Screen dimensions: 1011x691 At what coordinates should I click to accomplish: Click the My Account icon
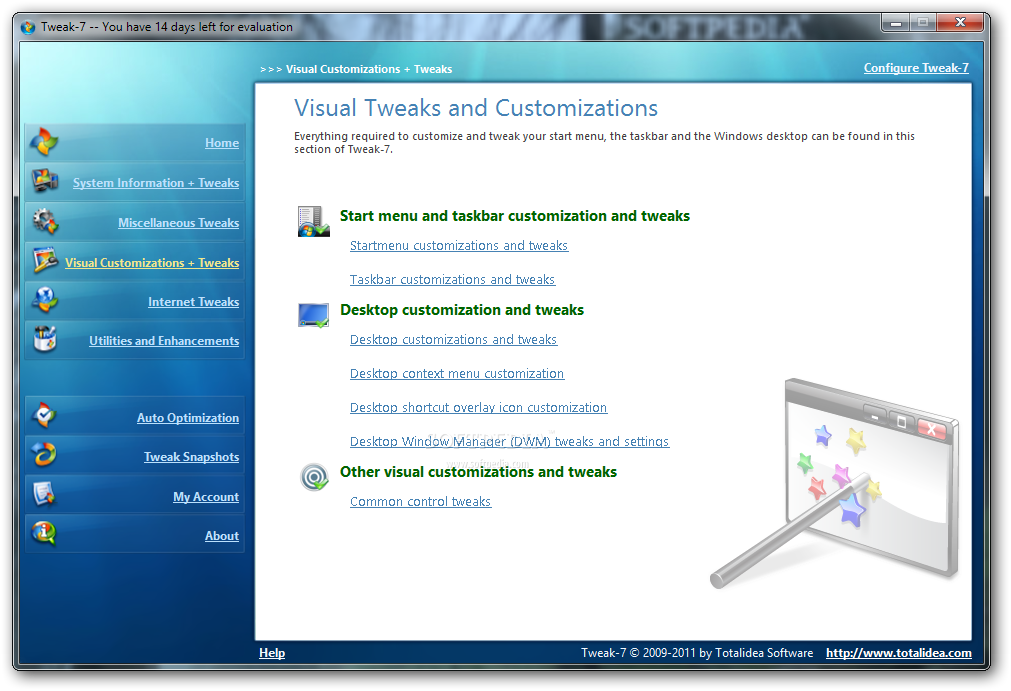(44, 494)
